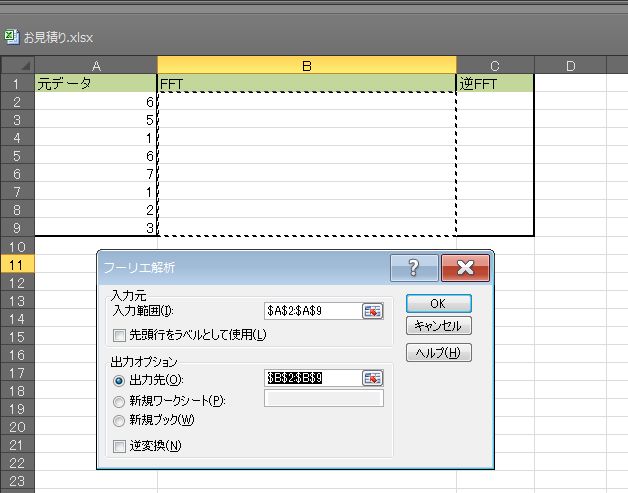Select column B header
The height and width of the screenshot is (493, 628).
coord(306,66)
